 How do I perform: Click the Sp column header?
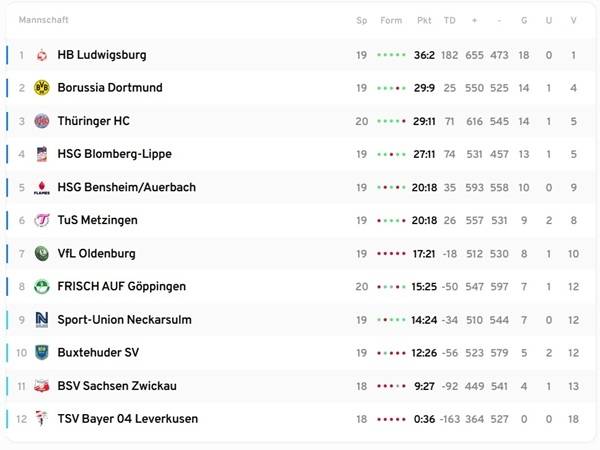pyautogui.click(x=361, y=21)
